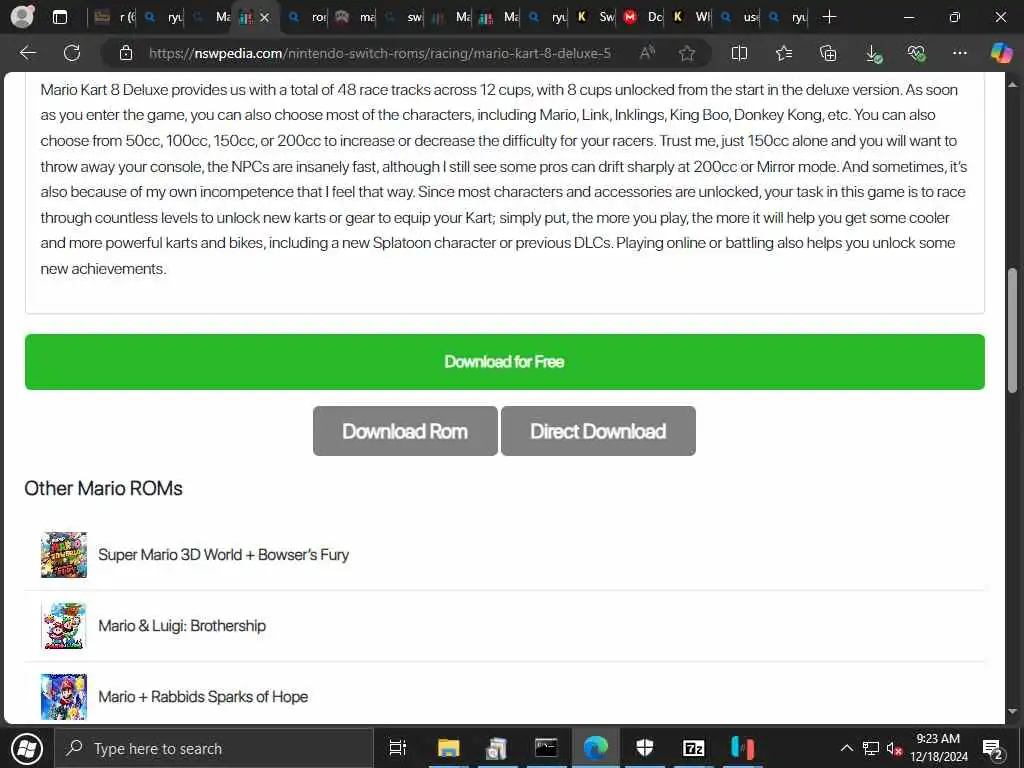Go back to the previous page
This screenshot has width=1024, height=768.
click(x=27, y=53)
